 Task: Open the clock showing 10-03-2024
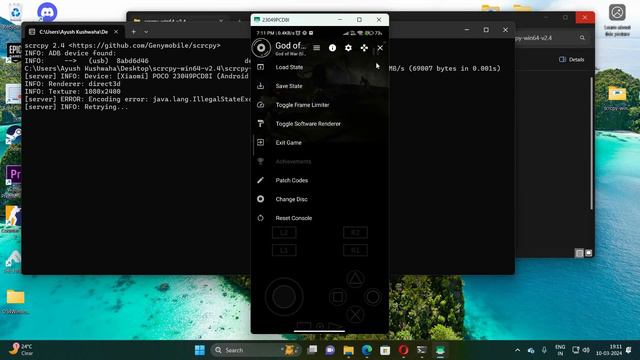click(x=609, y=350)
